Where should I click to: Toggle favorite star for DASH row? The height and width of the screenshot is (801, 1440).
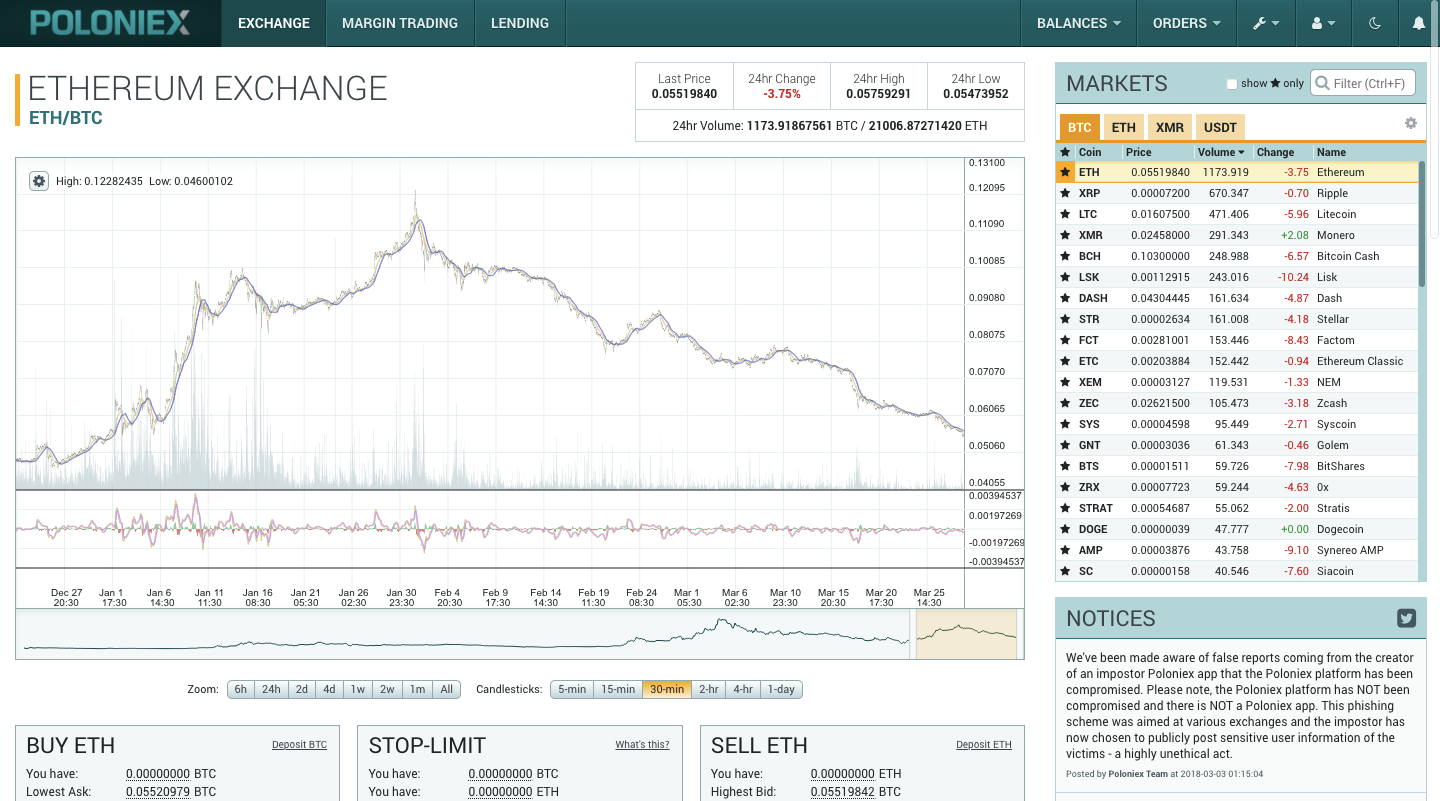point(1065,298)
